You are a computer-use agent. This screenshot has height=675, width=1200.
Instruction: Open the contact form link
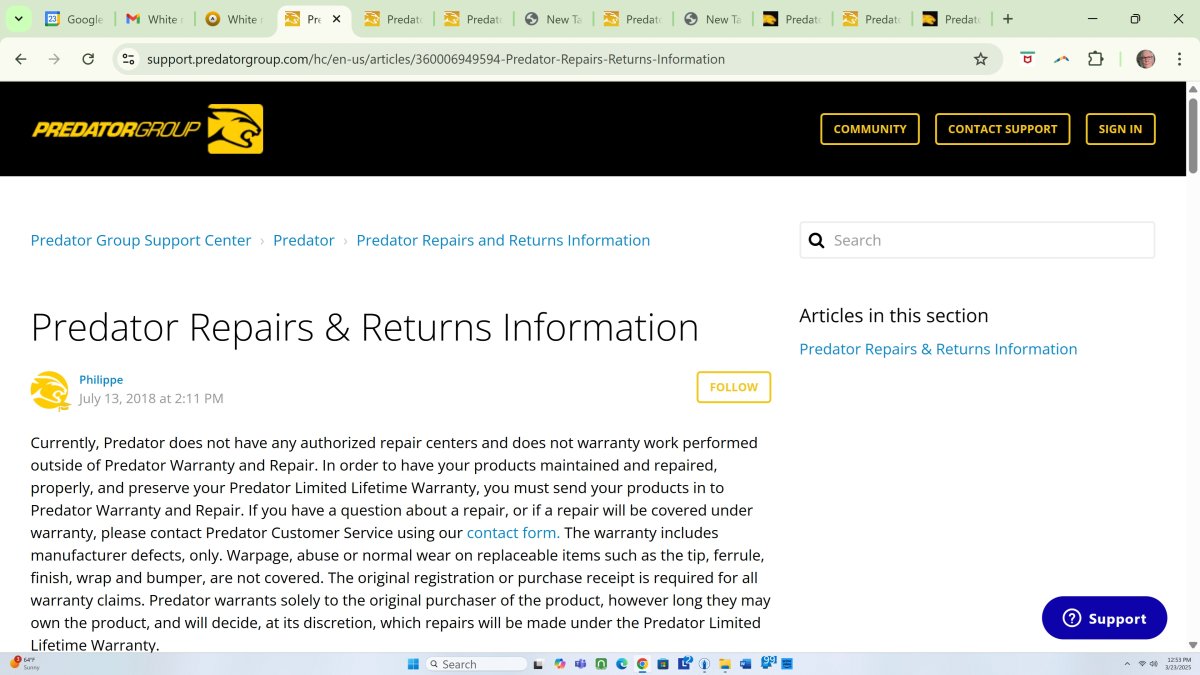pos(512,533)
